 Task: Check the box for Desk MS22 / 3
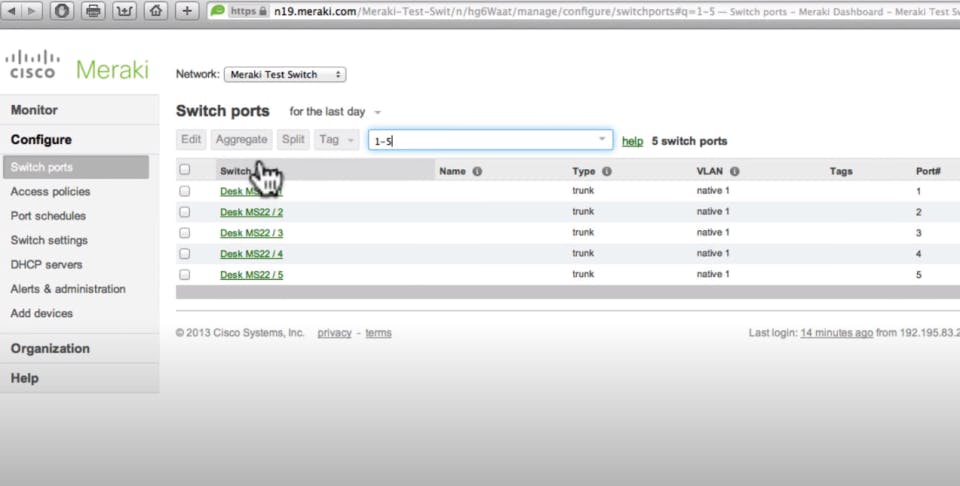(x=185, y=233)
